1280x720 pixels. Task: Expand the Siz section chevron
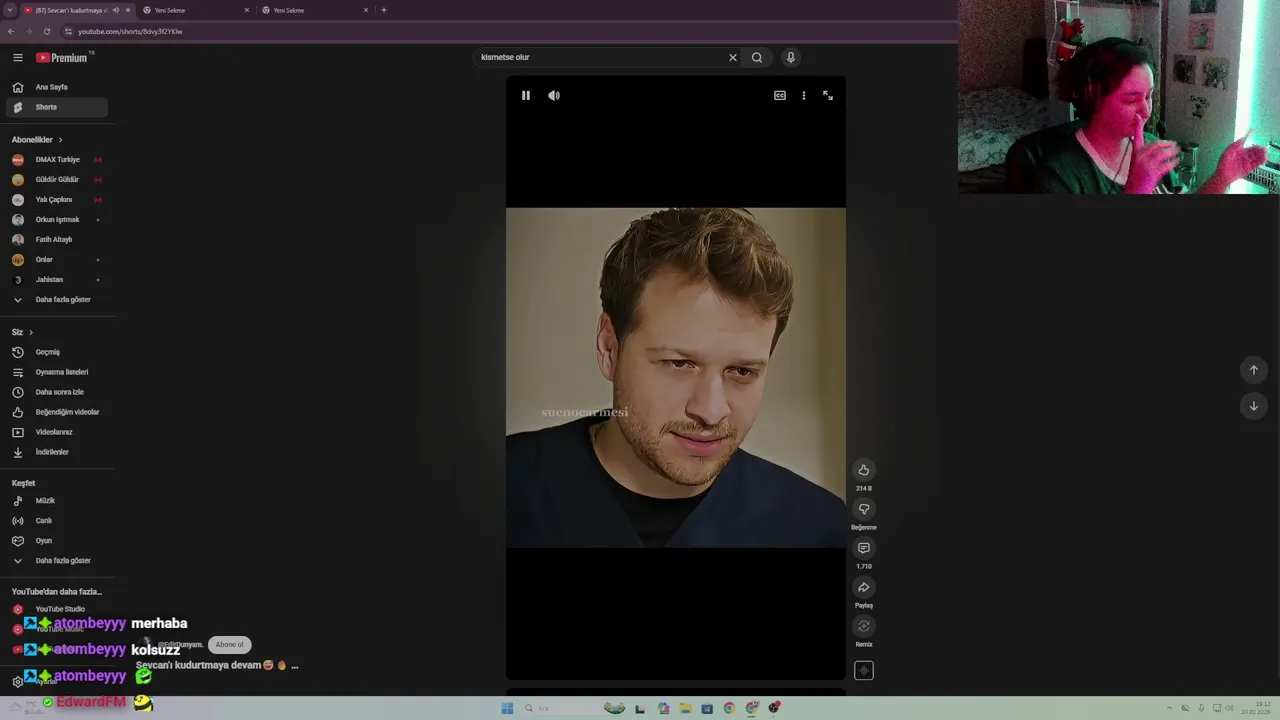pyautogui.click(x=31, y=332)
